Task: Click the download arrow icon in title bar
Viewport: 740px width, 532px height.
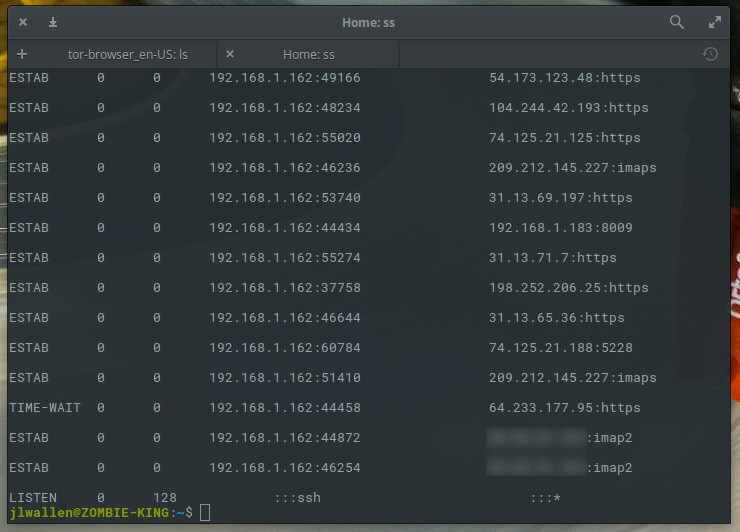Action: click(x=53, y=22)
